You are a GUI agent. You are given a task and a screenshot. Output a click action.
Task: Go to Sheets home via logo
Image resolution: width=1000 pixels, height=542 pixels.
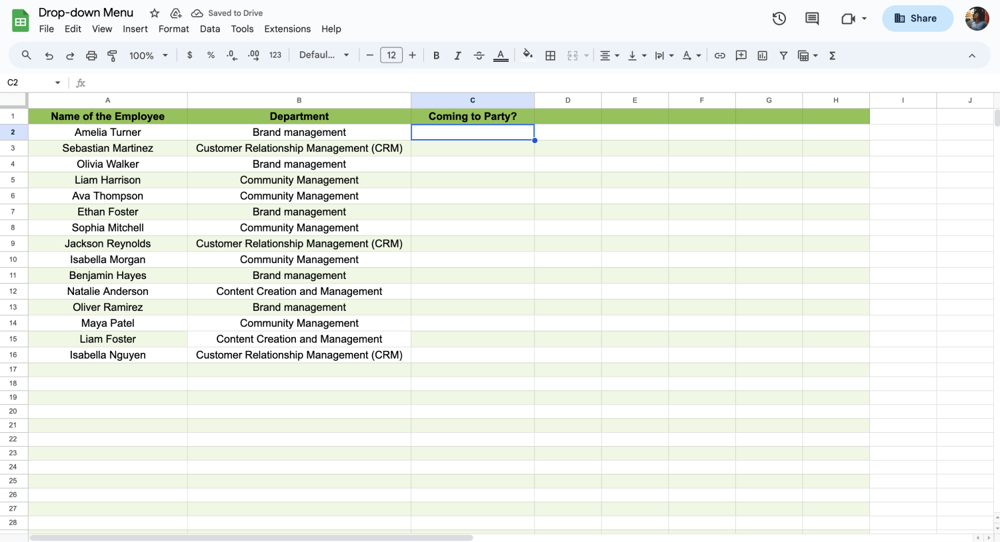[20, 20]
